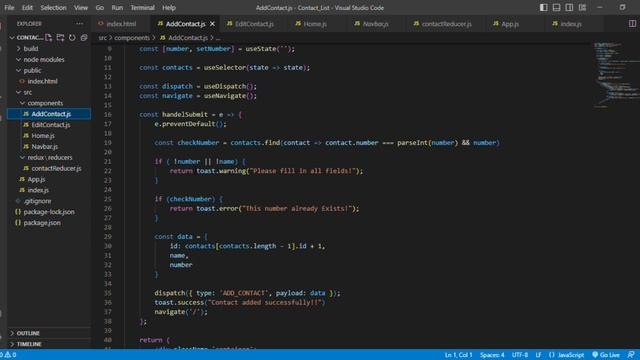Click the Go Live server button
This screenshot has height=360, width=640.
(606, 355)
